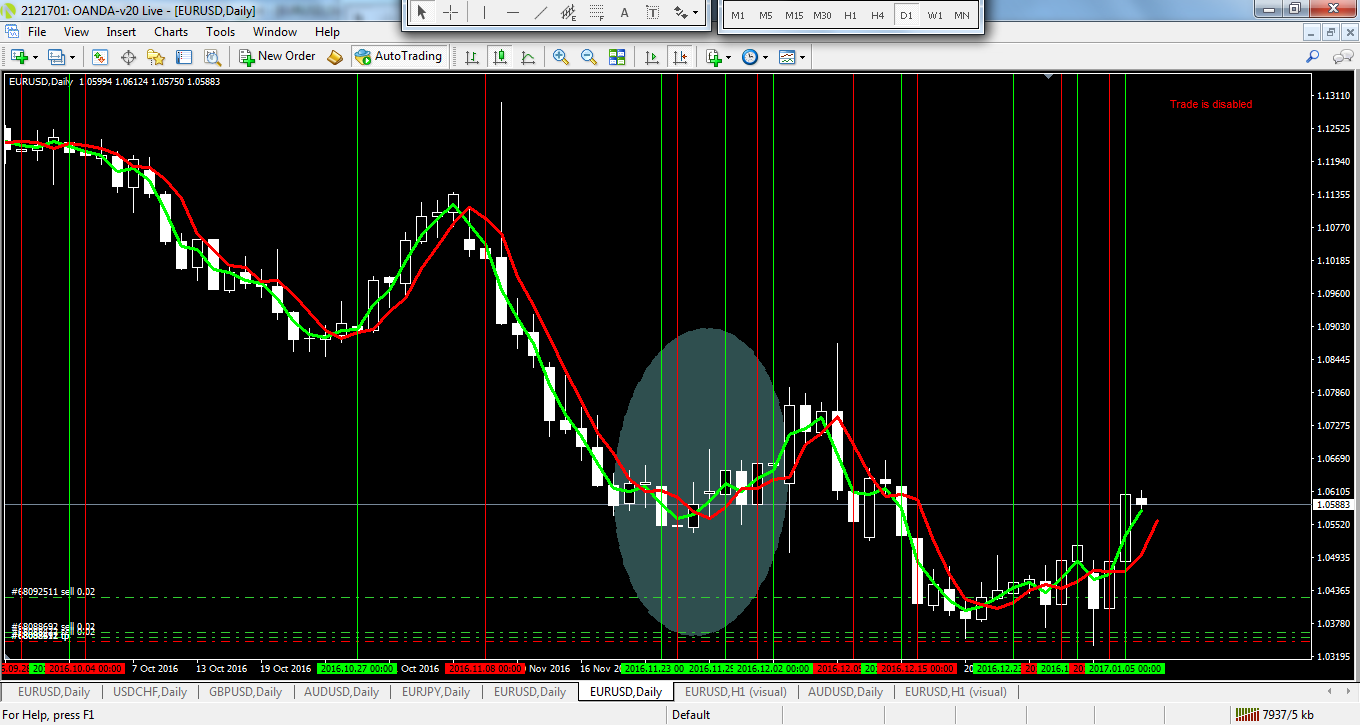Draw a horizontal line tool

(x=513, y=13)
